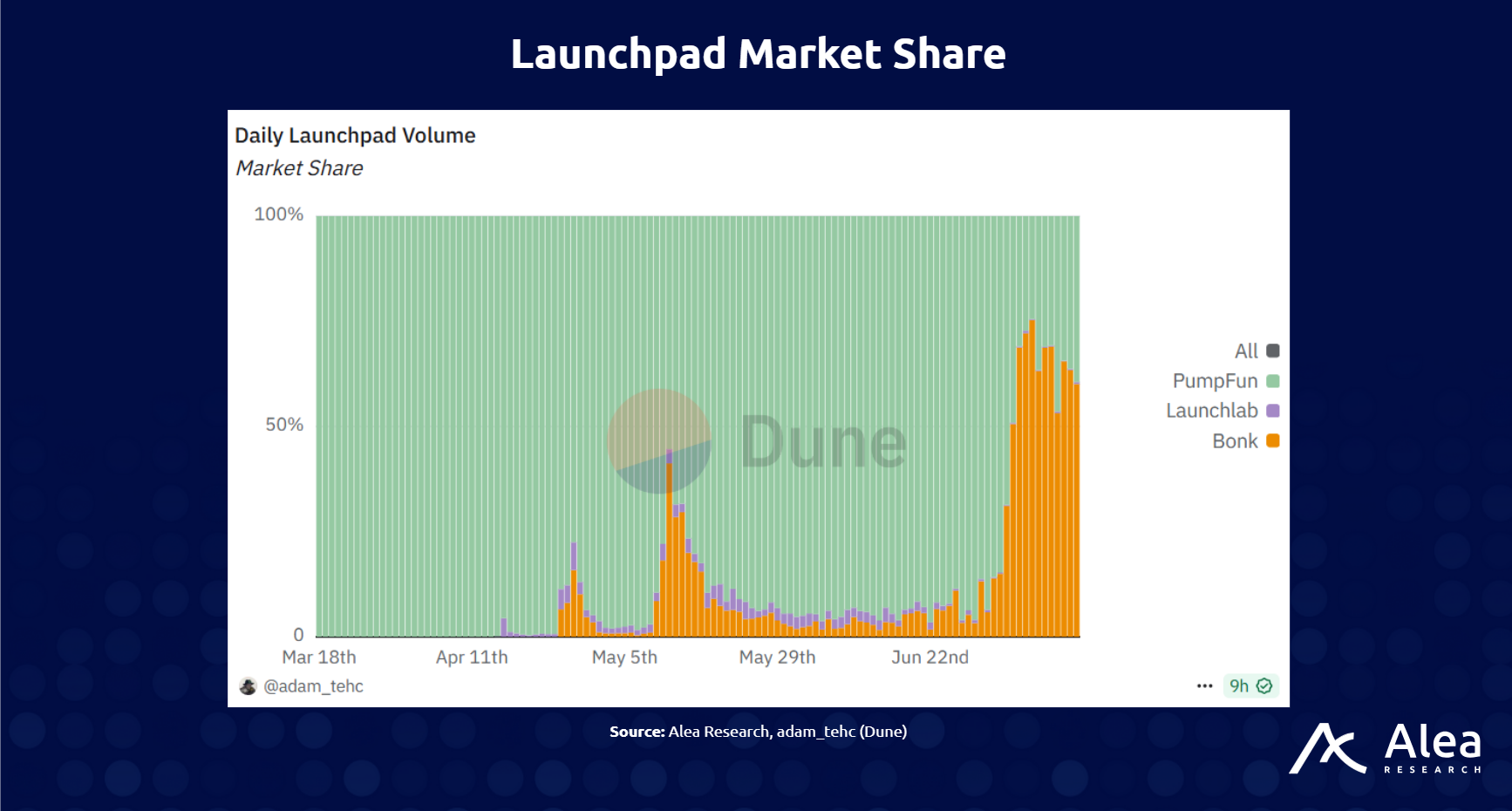Click the green verified checkmark icon
Image resolution: width=1512 pixels, height=811 pixels.
click(x=1264, y=686)
